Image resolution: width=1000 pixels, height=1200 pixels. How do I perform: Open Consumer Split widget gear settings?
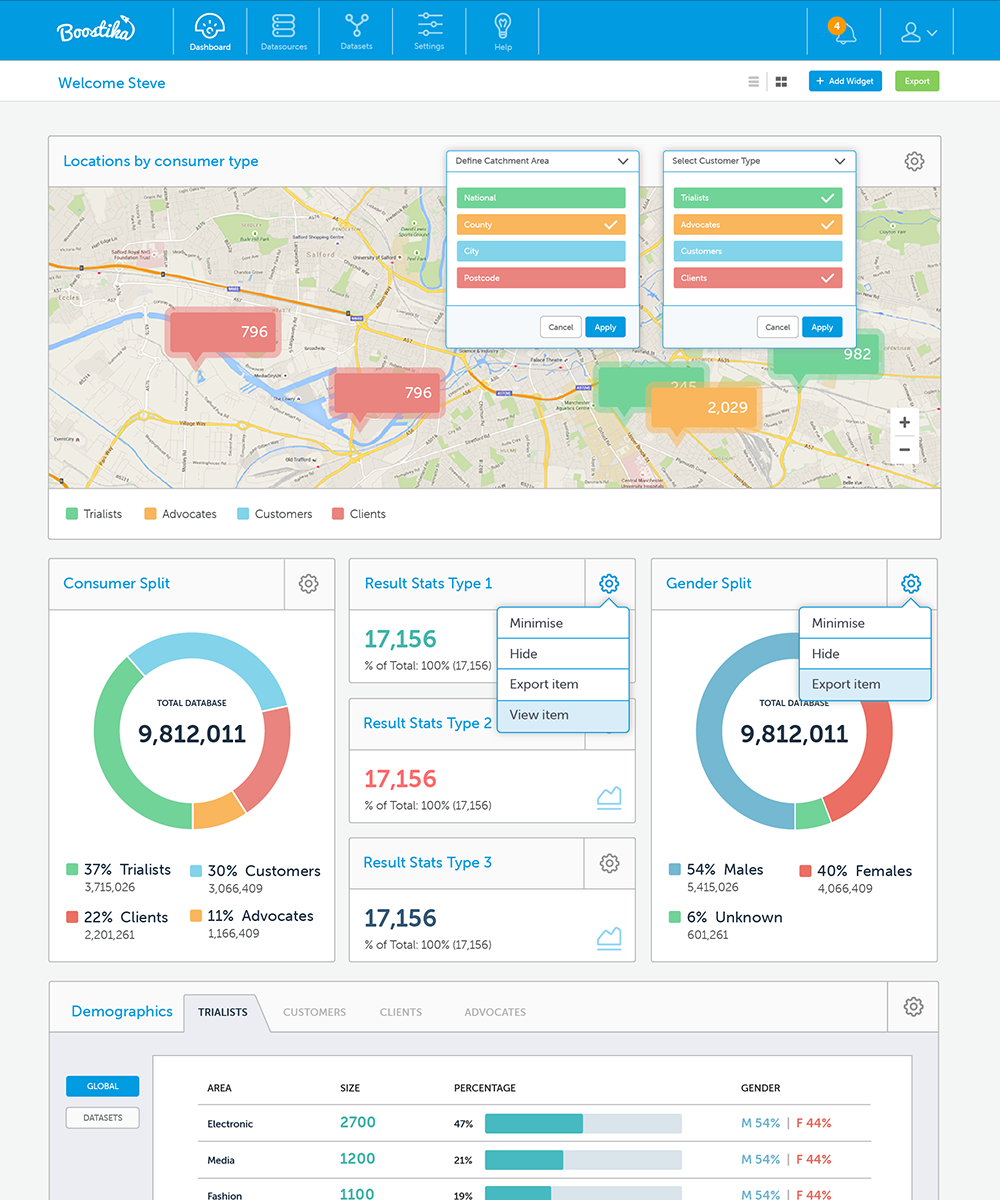click(309, 584)
